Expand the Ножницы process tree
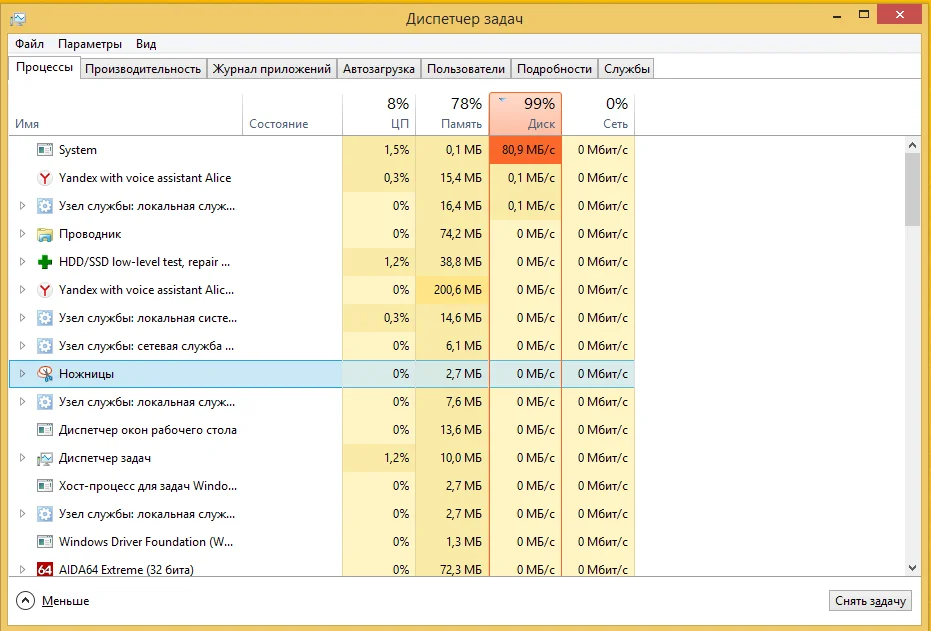931x631 pixels. pyautogui.click(x=23, y=374)
